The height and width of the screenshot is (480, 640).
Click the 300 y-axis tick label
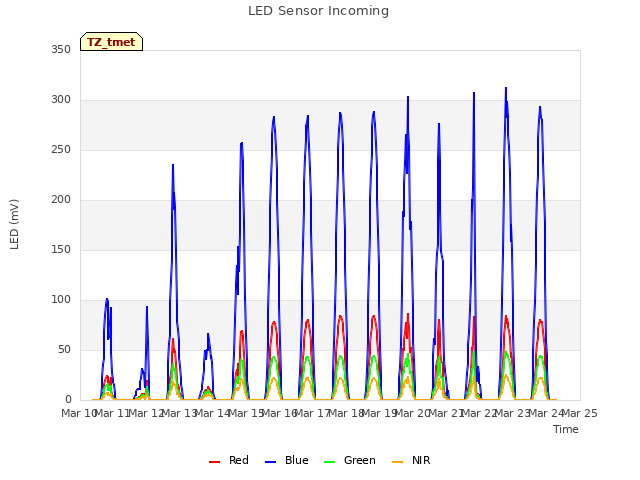click(61, 100)
